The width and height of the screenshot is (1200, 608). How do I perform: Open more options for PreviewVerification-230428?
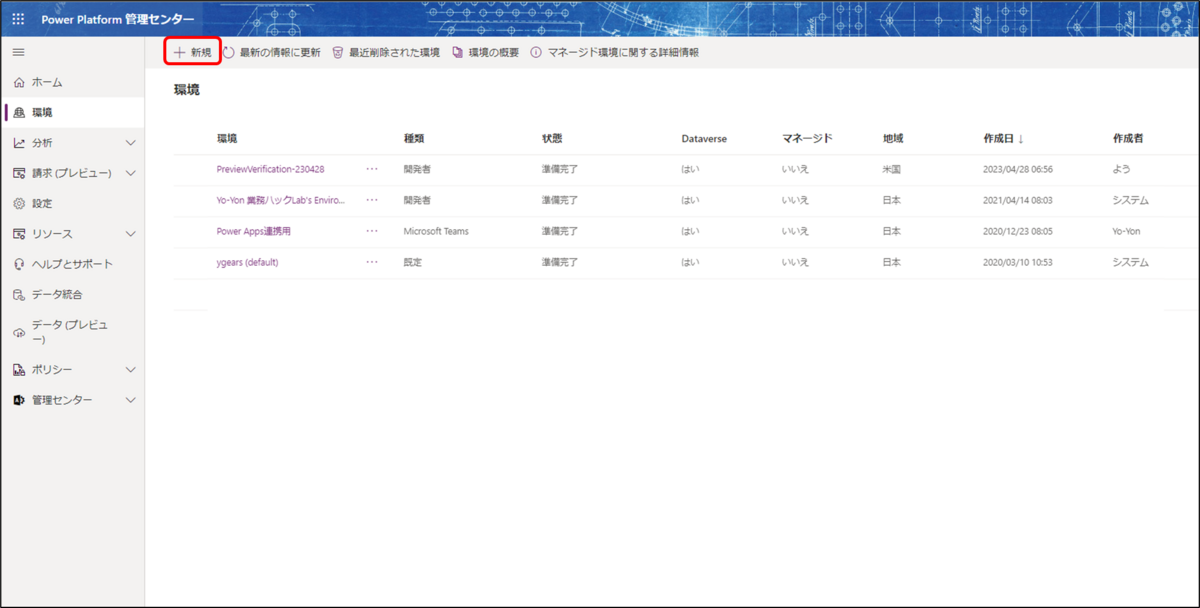(x=372, y=169)
